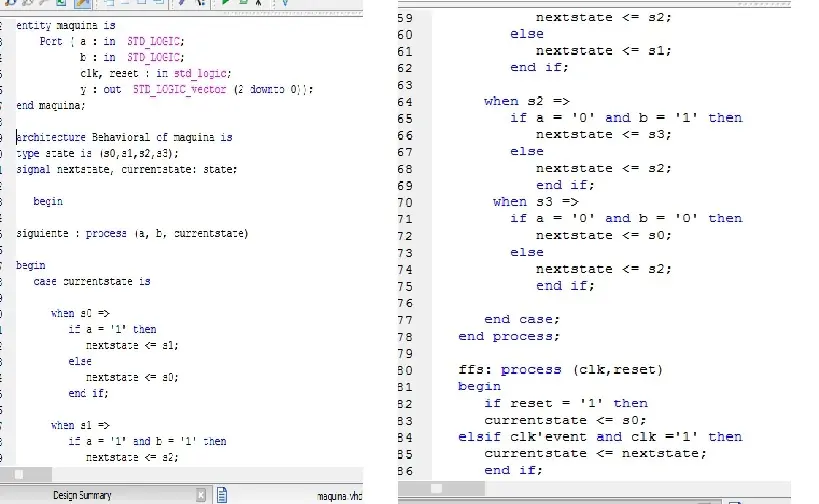Click the 'currentstate <= s0;' line
The image size is (819, 504).
[x=565, y=420]
